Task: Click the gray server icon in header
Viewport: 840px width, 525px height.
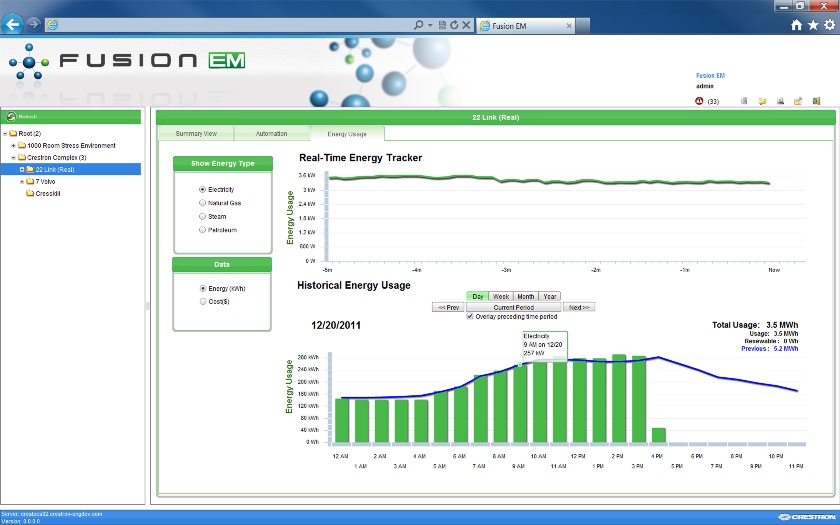Action: point(744,101)
